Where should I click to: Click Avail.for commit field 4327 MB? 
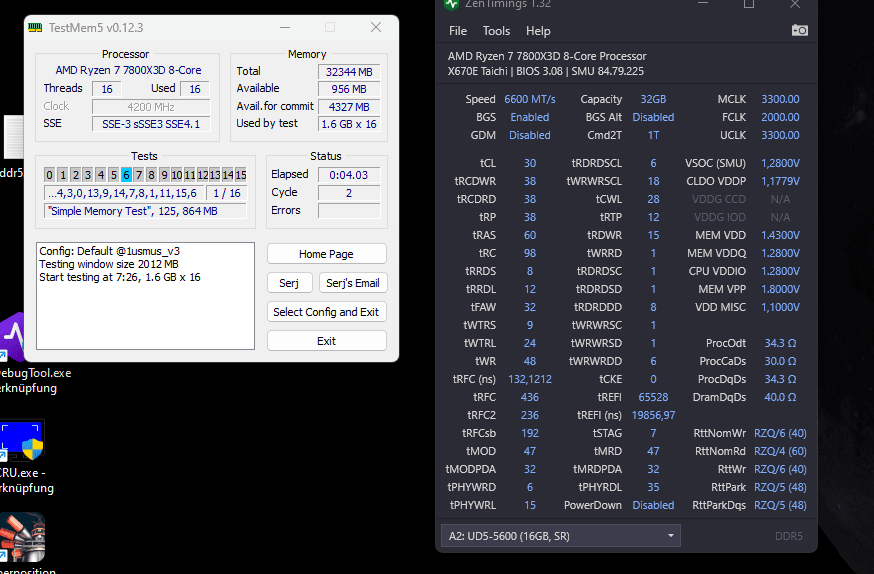point(349,107)
